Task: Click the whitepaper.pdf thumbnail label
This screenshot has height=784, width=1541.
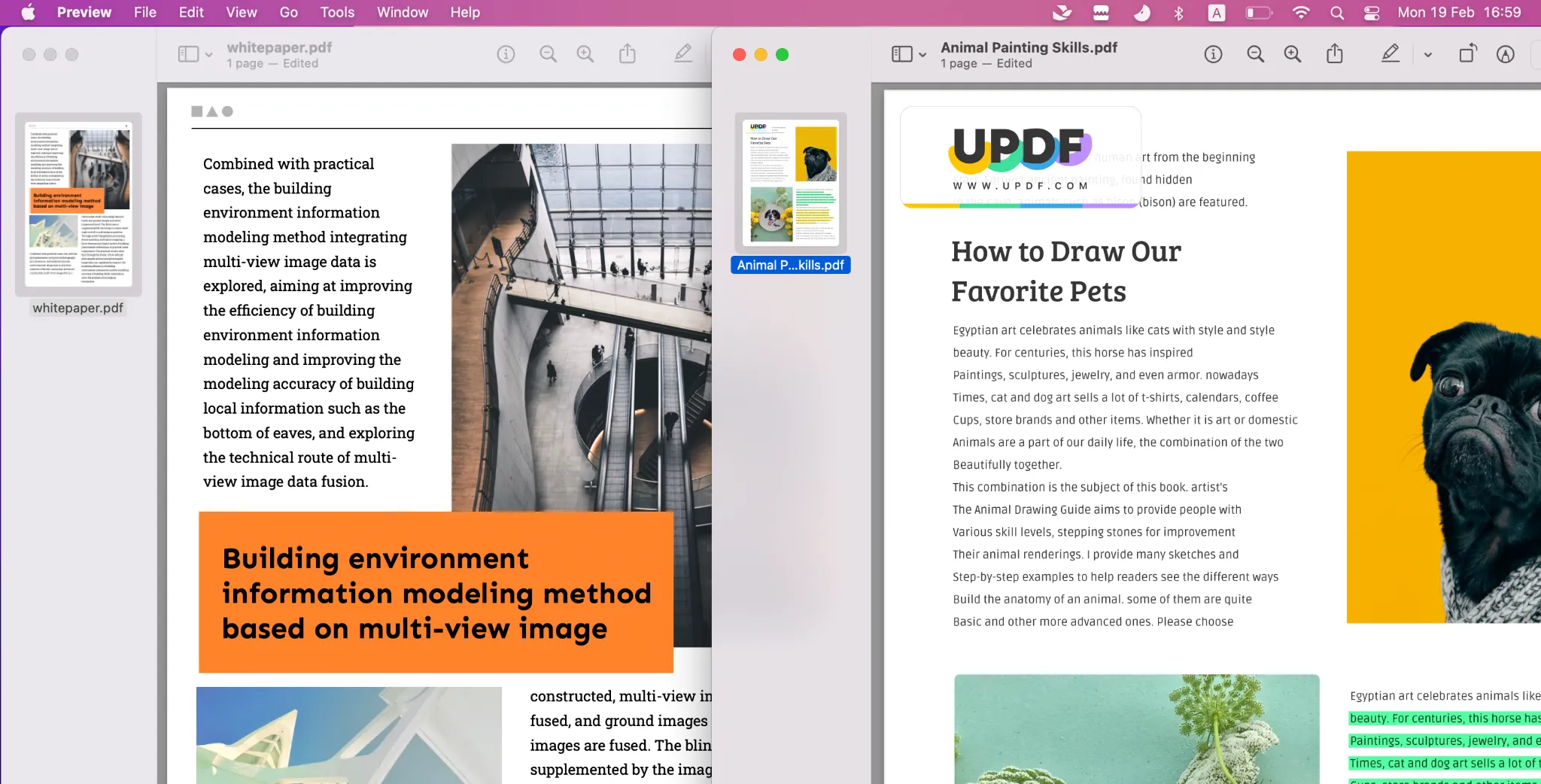Action: coord(78,308)
